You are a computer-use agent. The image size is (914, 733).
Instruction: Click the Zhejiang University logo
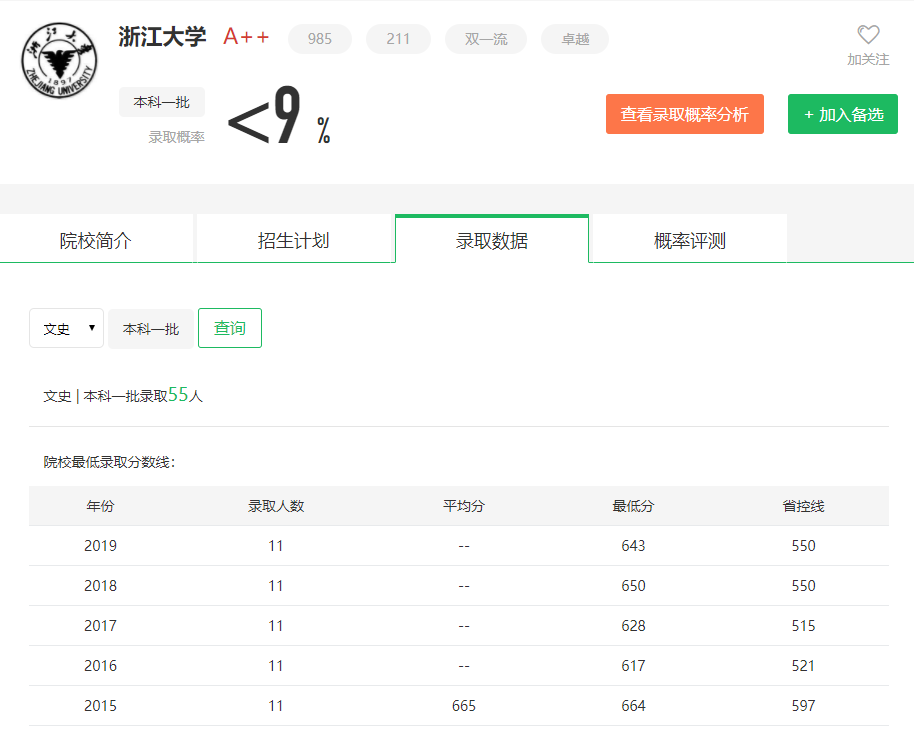click(59, 61)
